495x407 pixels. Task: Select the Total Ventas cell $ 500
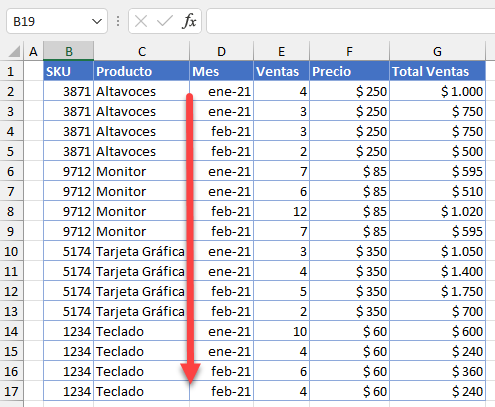(x=437, y=151)
